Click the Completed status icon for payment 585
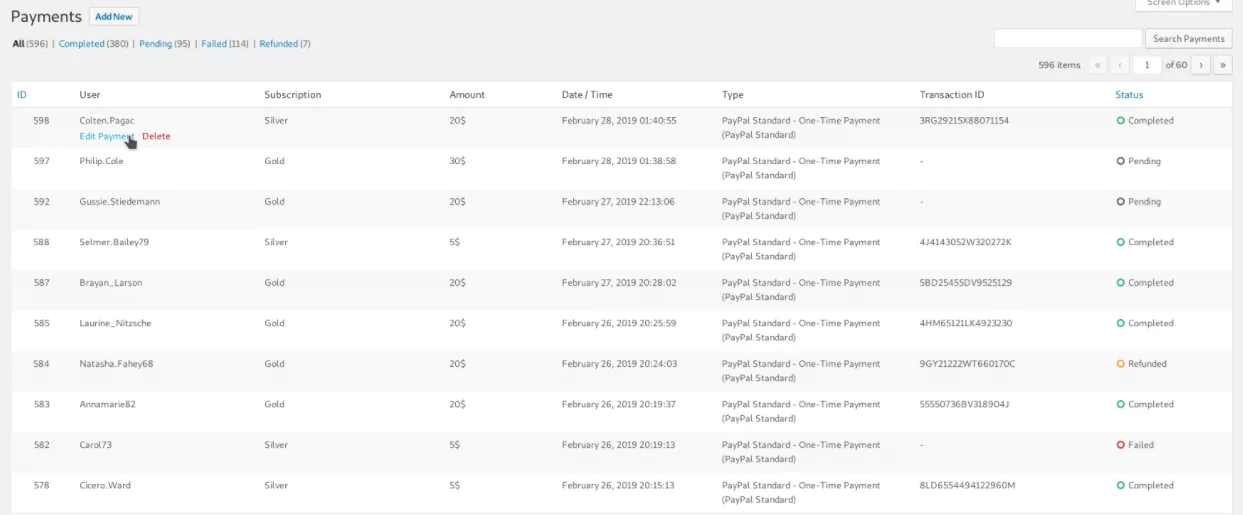The height and width of the screenshot is (515, 1243). click(x=1120, y=323)
